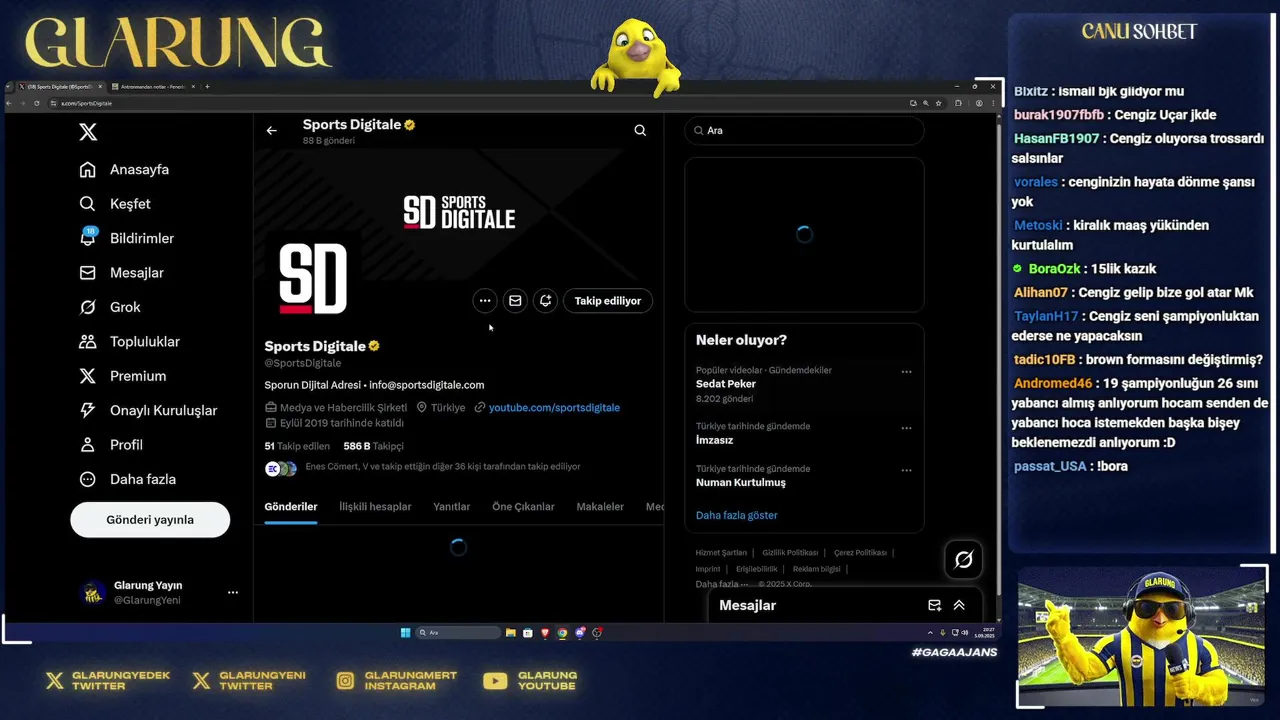Viewport: 1280px width, 720px height.
Task: Click the Sports Digitale SD profile avatar
Action: click(313, 279)
